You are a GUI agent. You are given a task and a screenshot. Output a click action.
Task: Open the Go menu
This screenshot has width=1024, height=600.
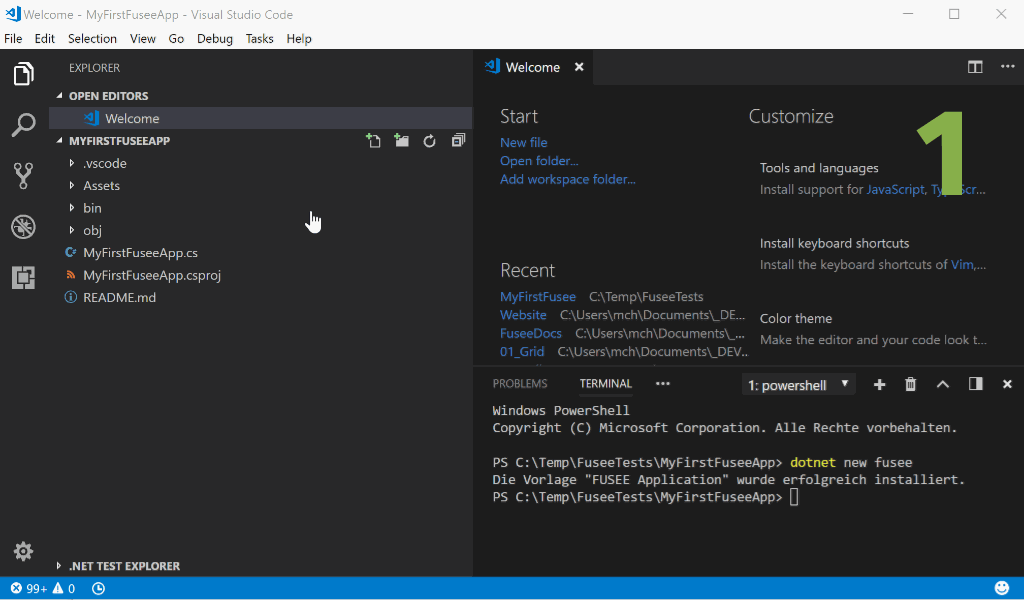pos(176,39)
